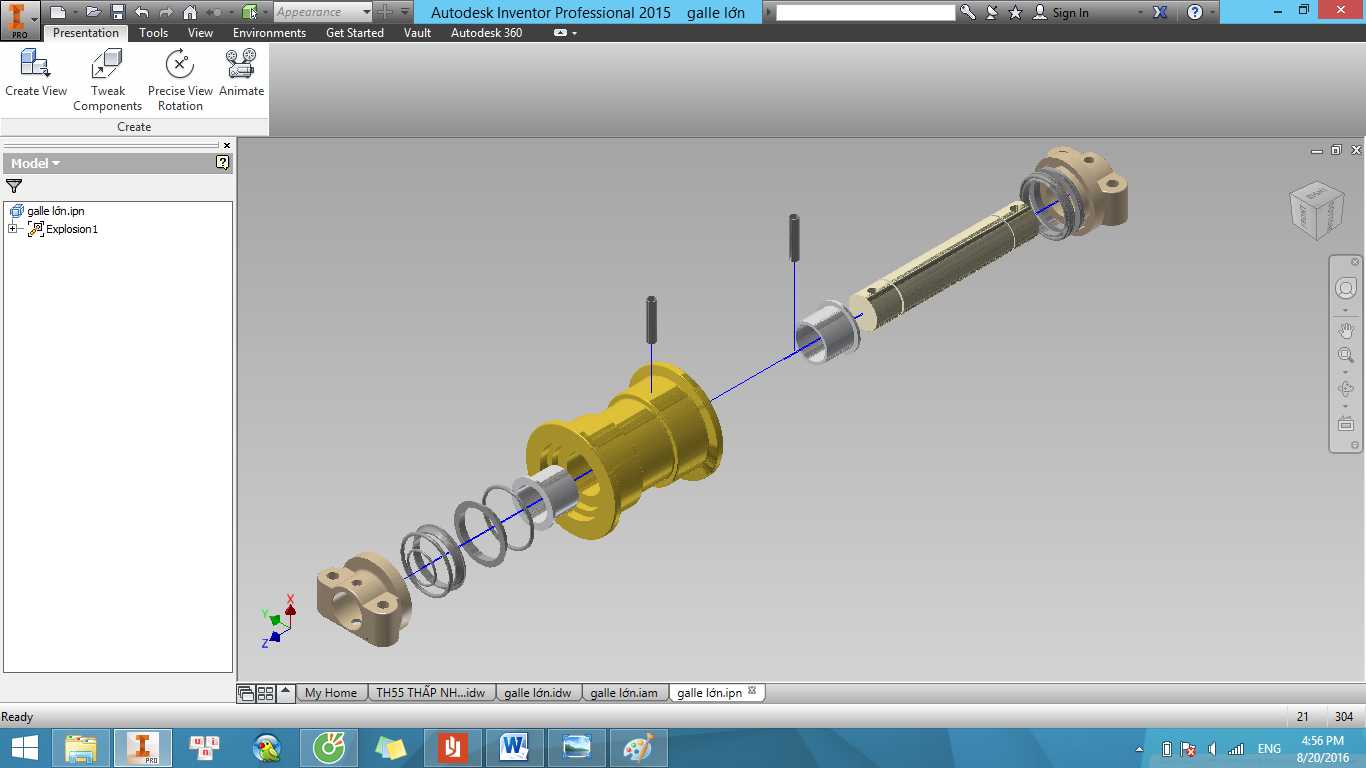1366x768 pixels.
Task: Open the Autodesk 360 ribbon tab
Action: point(487,33)
